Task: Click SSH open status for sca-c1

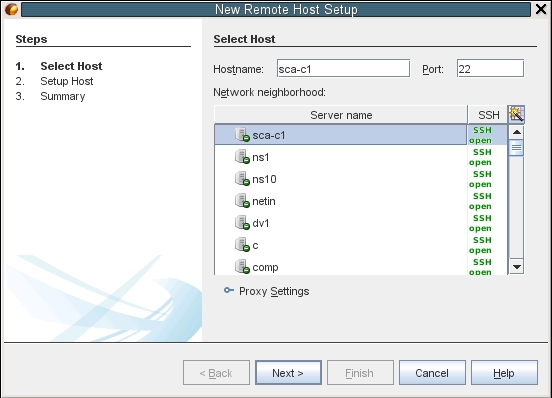Action: pyautogui.click(x=481, y=135)
